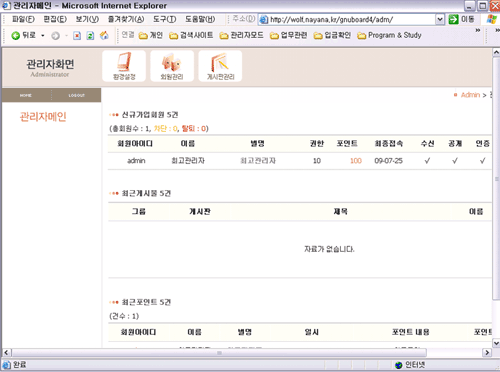Open the 게시판관리 board management icon

point(220,66)
